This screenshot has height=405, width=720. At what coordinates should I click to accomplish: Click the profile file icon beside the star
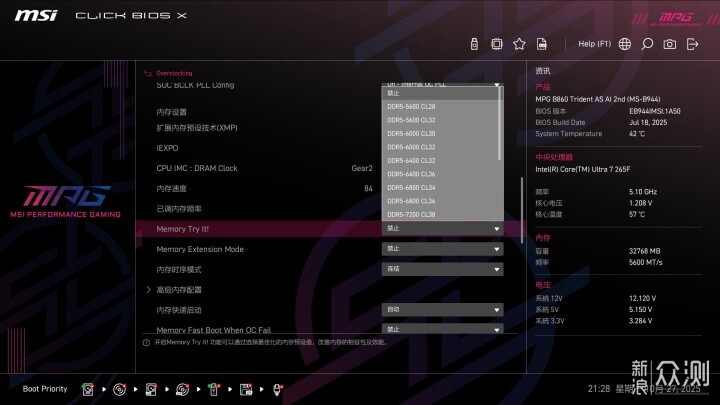tap(542, 44)
